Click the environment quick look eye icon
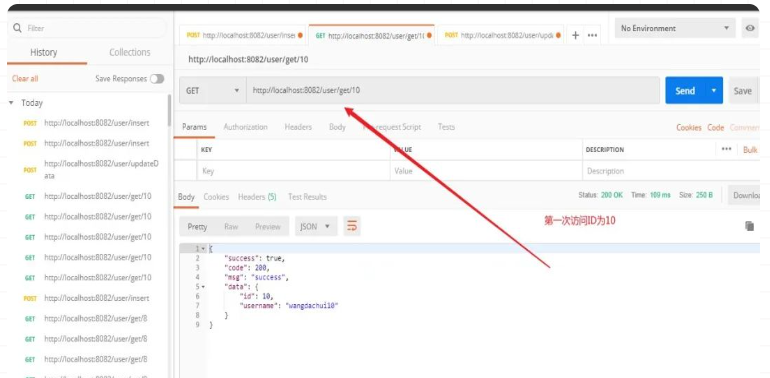Viewport: 770px width, 378px height. click(750, 28)
